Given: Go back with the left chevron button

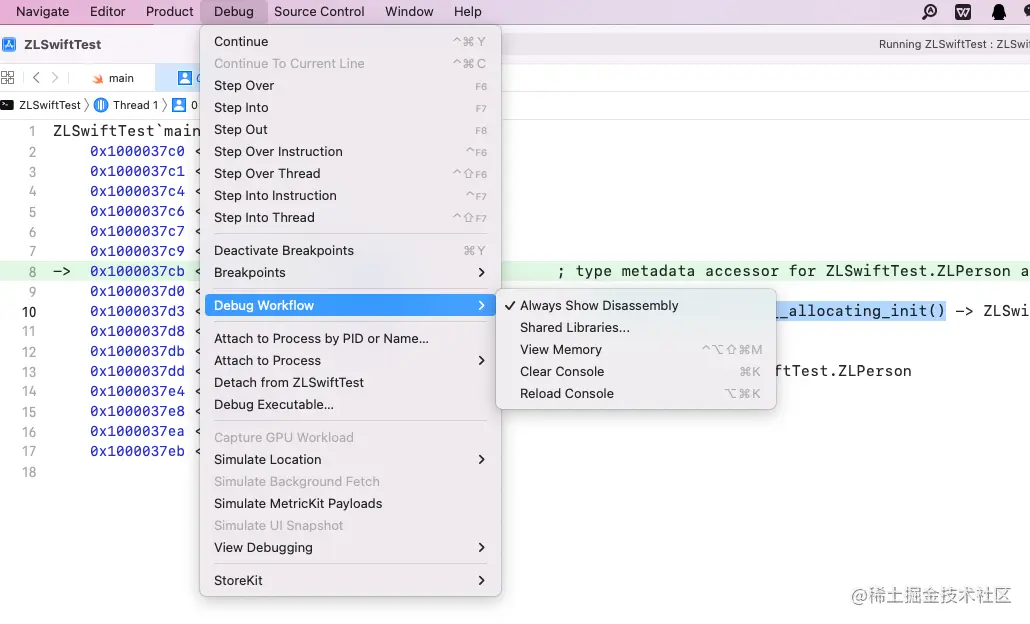Looking at the screenshot, I should (x=36, y=78).
